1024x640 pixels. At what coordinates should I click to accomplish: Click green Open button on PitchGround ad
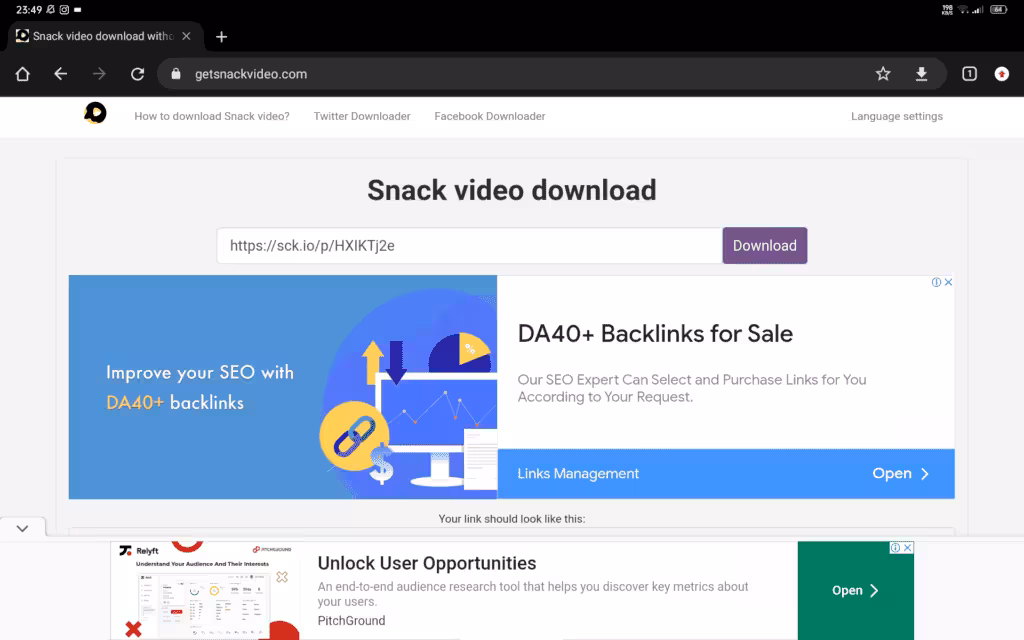[856, 590]
